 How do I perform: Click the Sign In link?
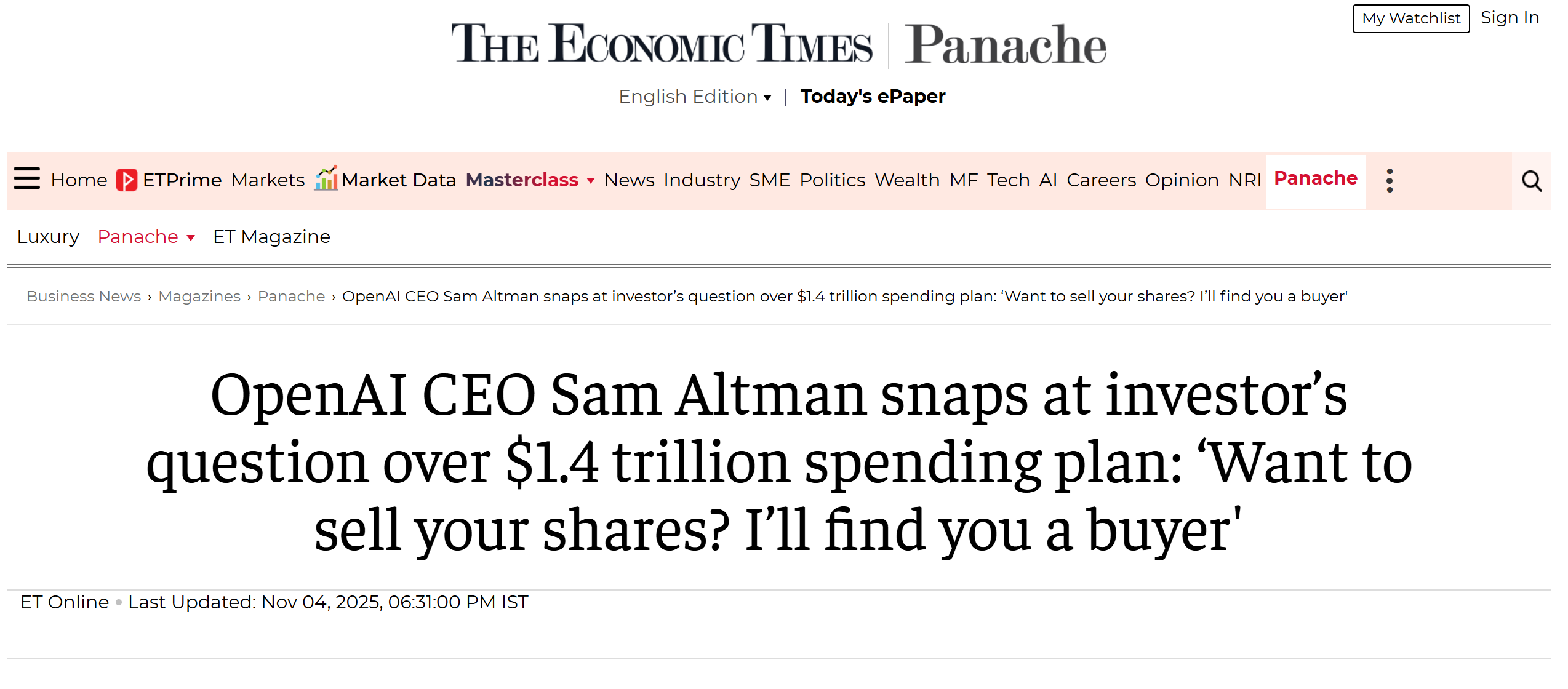pos(1510,18)
